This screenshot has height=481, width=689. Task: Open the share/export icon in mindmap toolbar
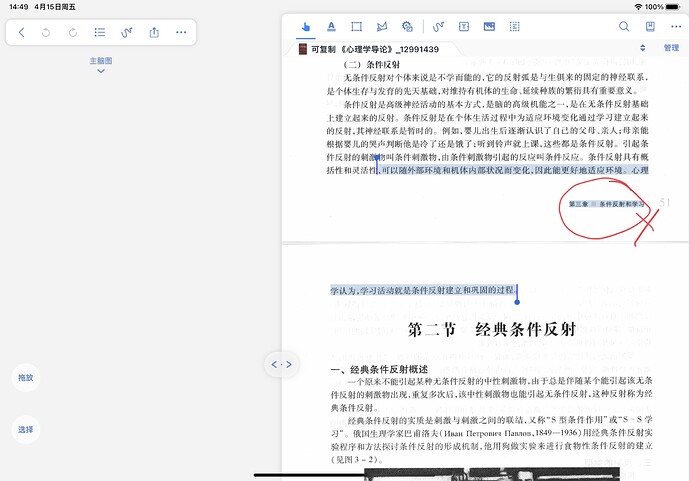pyautogui.click(x=154, y=32)
